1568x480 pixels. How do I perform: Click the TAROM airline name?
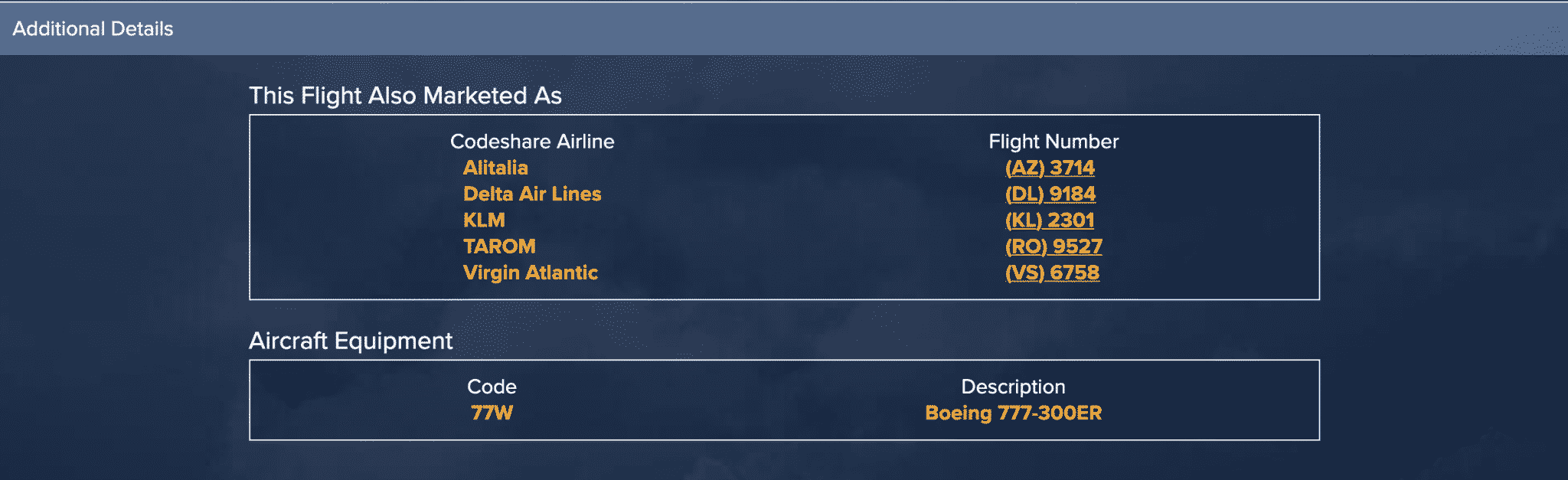tap(499, 247)
